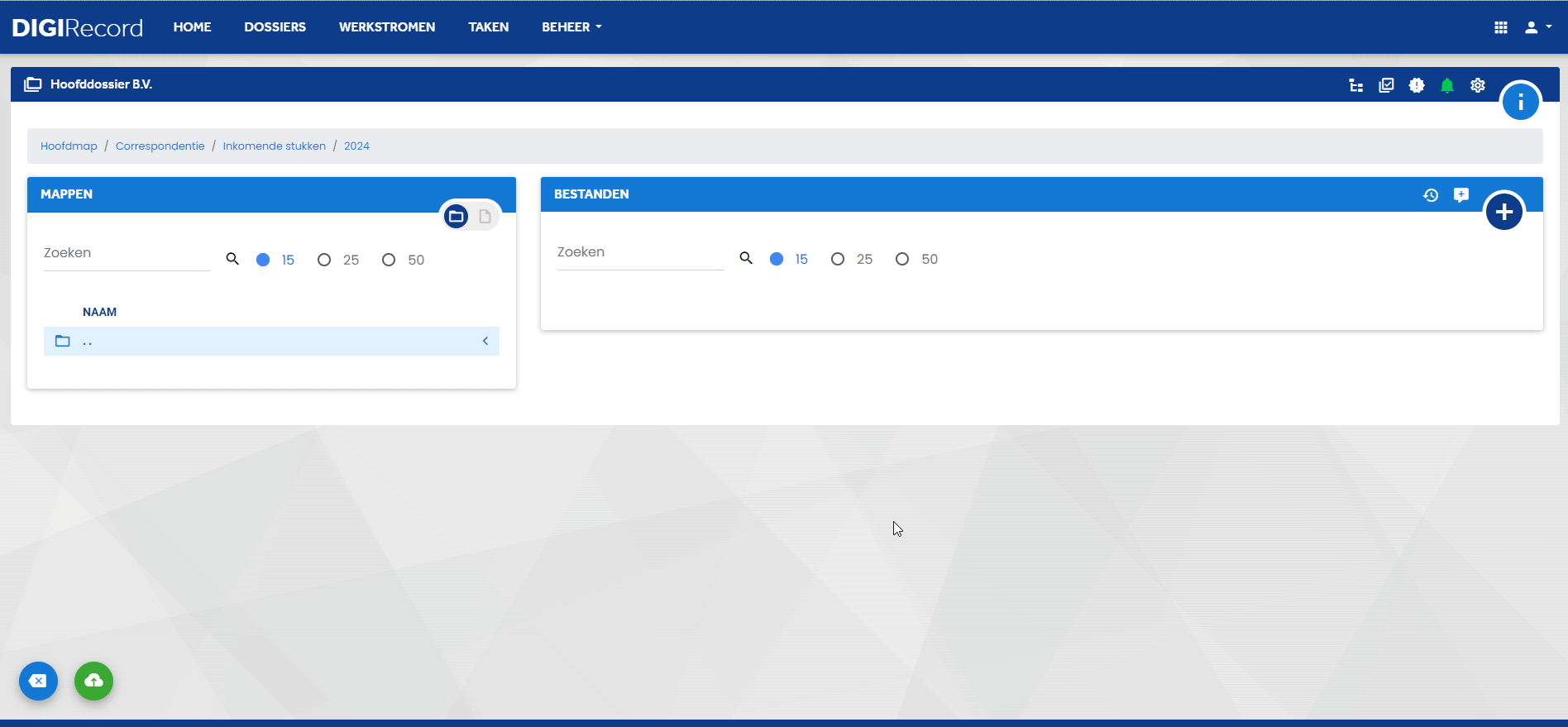Click the add comment icon in Bestanden
The image size is (1568, 727).
coord(1461,195)
